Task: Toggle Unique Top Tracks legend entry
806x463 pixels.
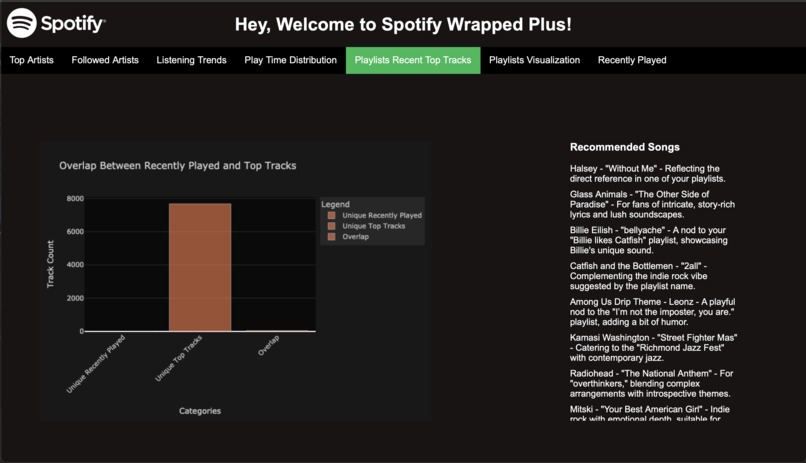Action: (367, 226)
